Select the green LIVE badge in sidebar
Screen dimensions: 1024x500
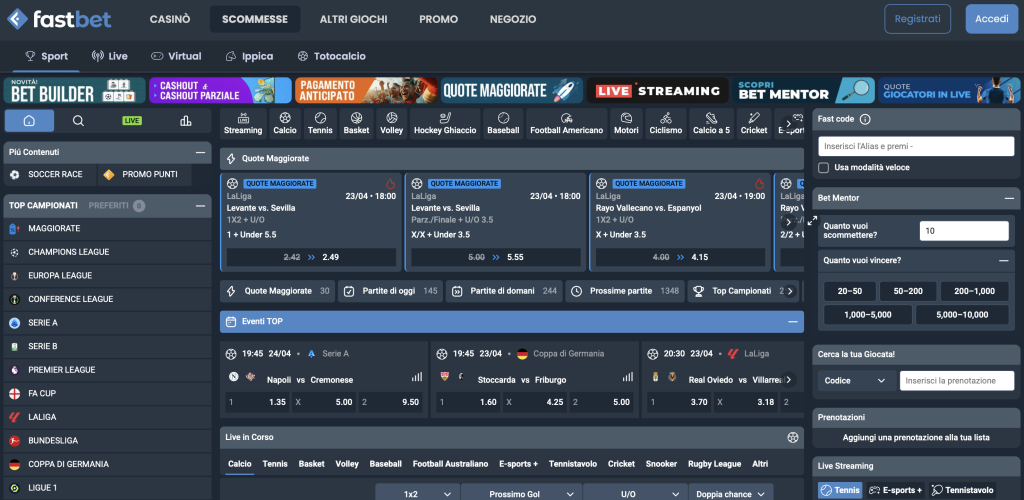click(x=132, y=121)
